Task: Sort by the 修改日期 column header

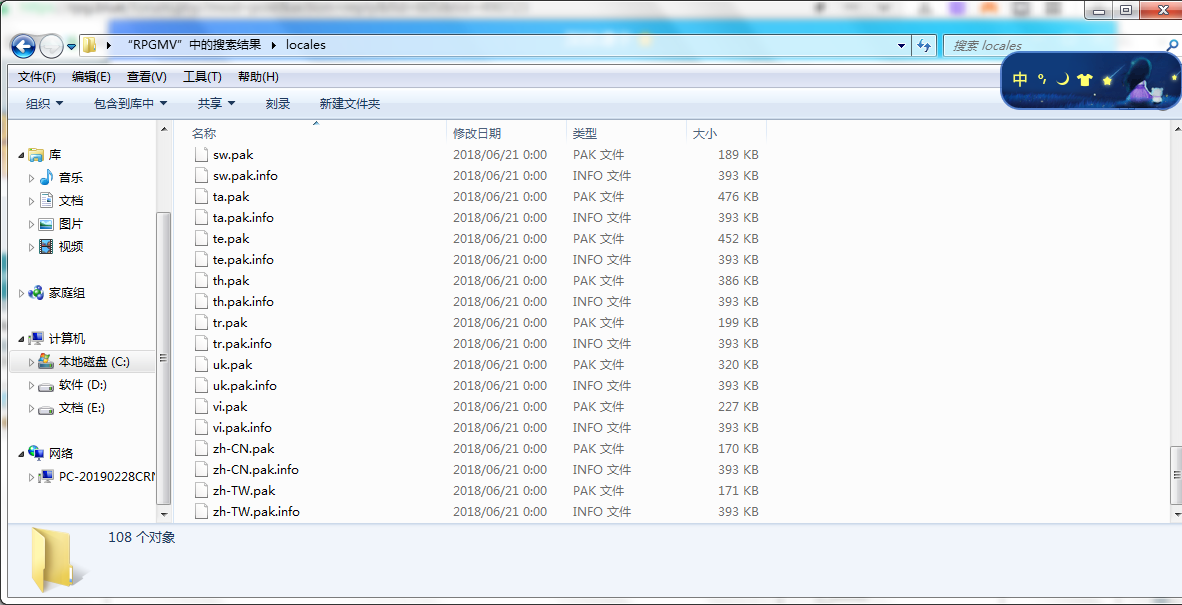Action: tap(476, 133)
